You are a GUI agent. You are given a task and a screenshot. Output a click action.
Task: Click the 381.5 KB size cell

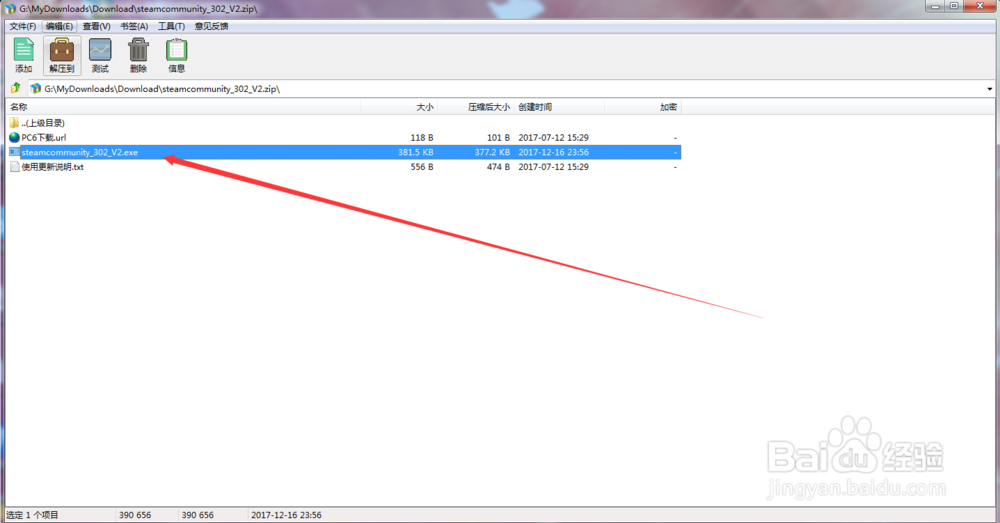(416, 152)
